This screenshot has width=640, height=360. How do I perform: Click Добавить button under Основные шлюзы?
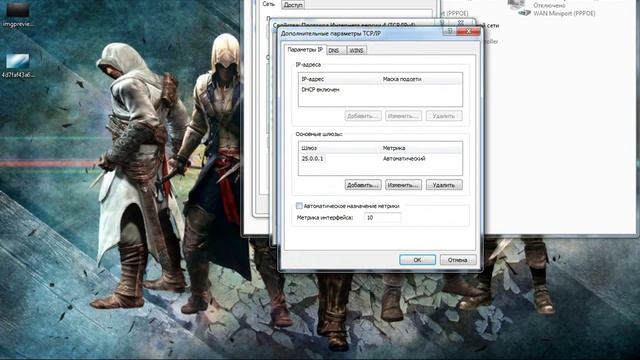(x=363, y=185)
